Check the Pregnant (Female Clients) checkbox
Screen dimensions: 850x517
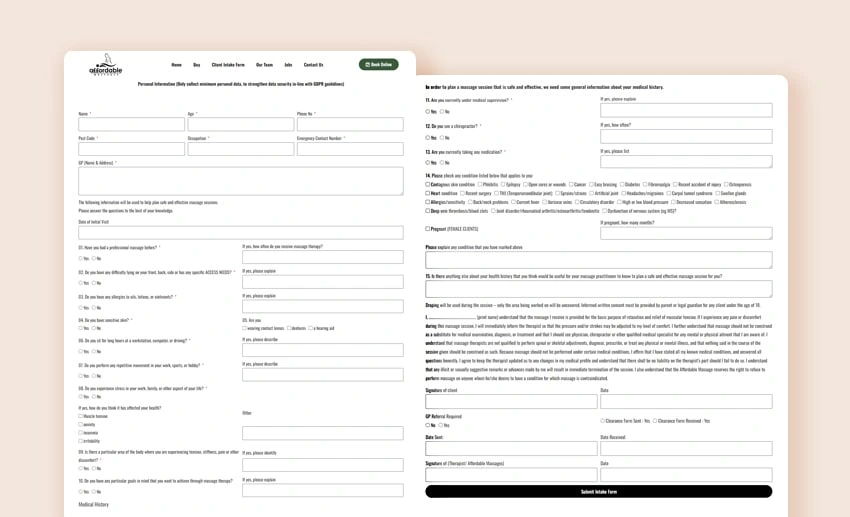[x=428, y=229]
